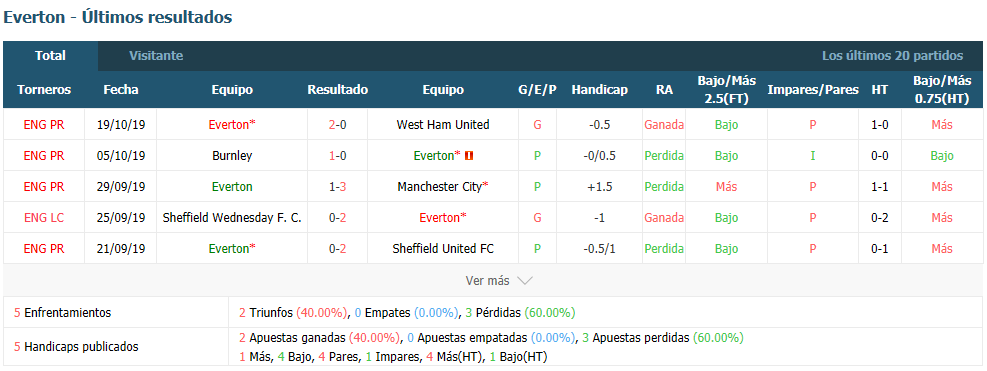Click the 2-0 result on 19/10/19
This screenshot has width=987, height=371.
coord(337,125)
